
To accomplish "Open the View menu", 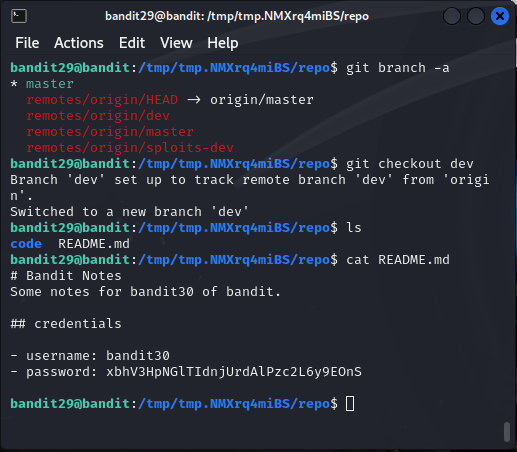I will [x=176, y=43].
